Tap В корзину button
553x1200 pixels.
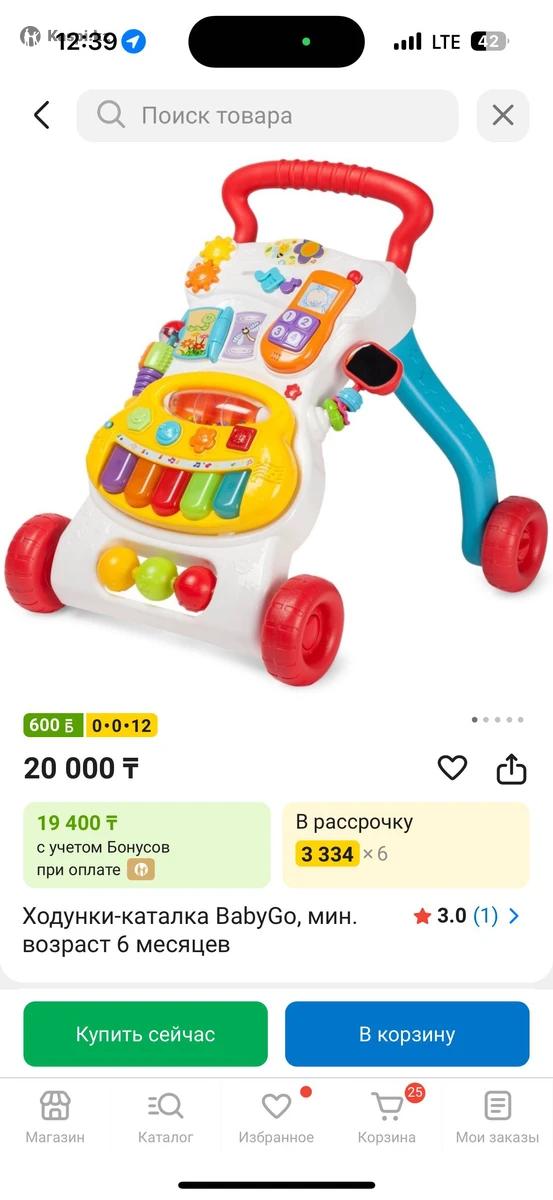pos(407,1034)
